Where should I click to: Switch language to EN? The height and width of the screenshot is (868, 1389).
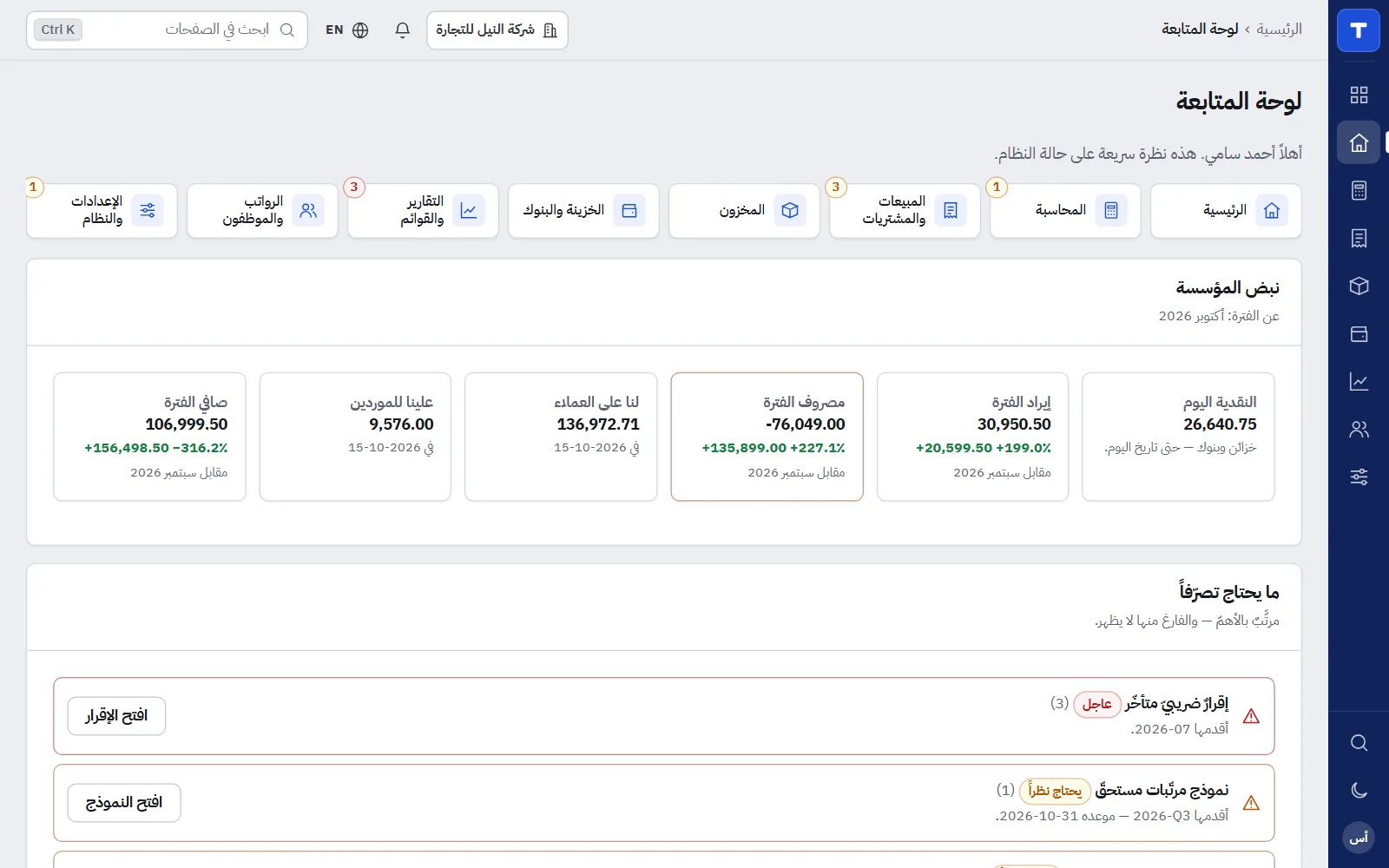346,30
